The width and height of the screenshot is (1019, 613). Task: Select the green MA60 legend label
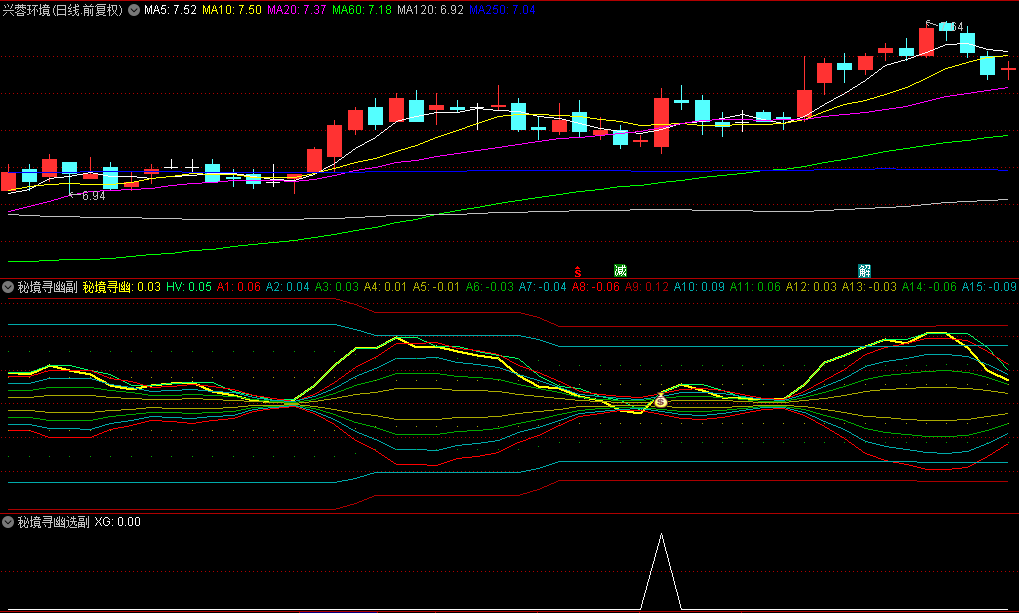point(362,10)
